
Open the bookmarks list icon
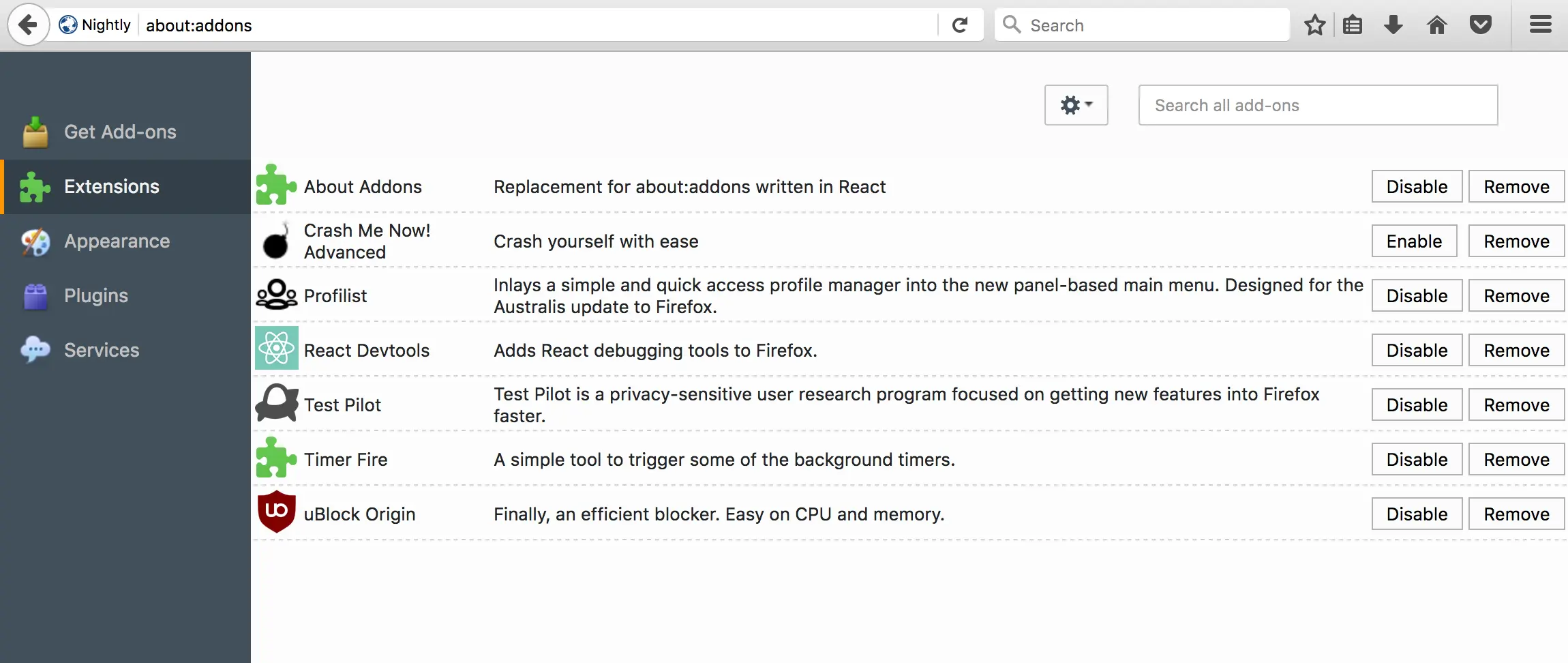[x=1353, y=25]
